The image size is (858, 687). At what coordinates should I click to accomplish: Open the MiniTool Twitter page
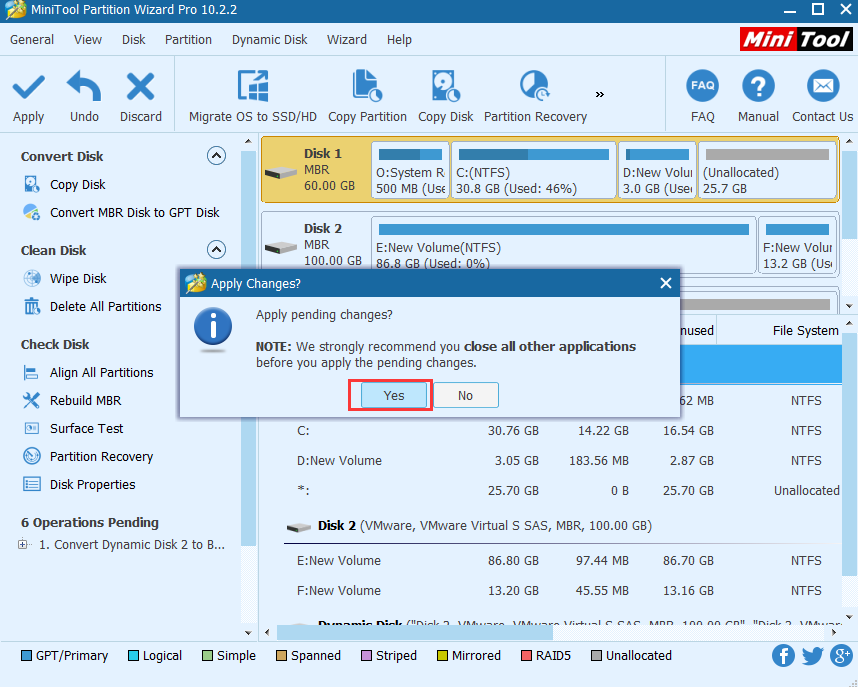pos(813,656)
